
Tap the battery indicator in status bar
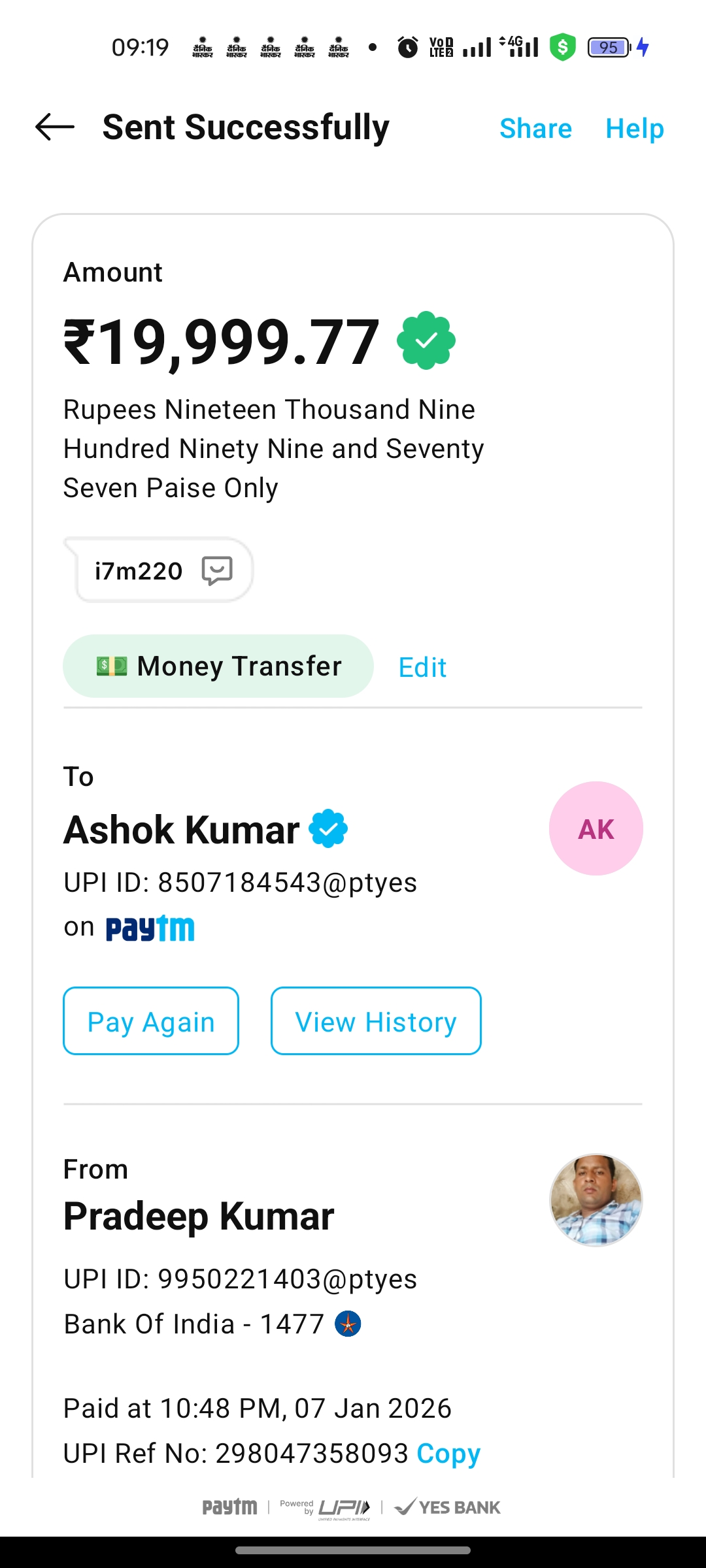[609, 47]
